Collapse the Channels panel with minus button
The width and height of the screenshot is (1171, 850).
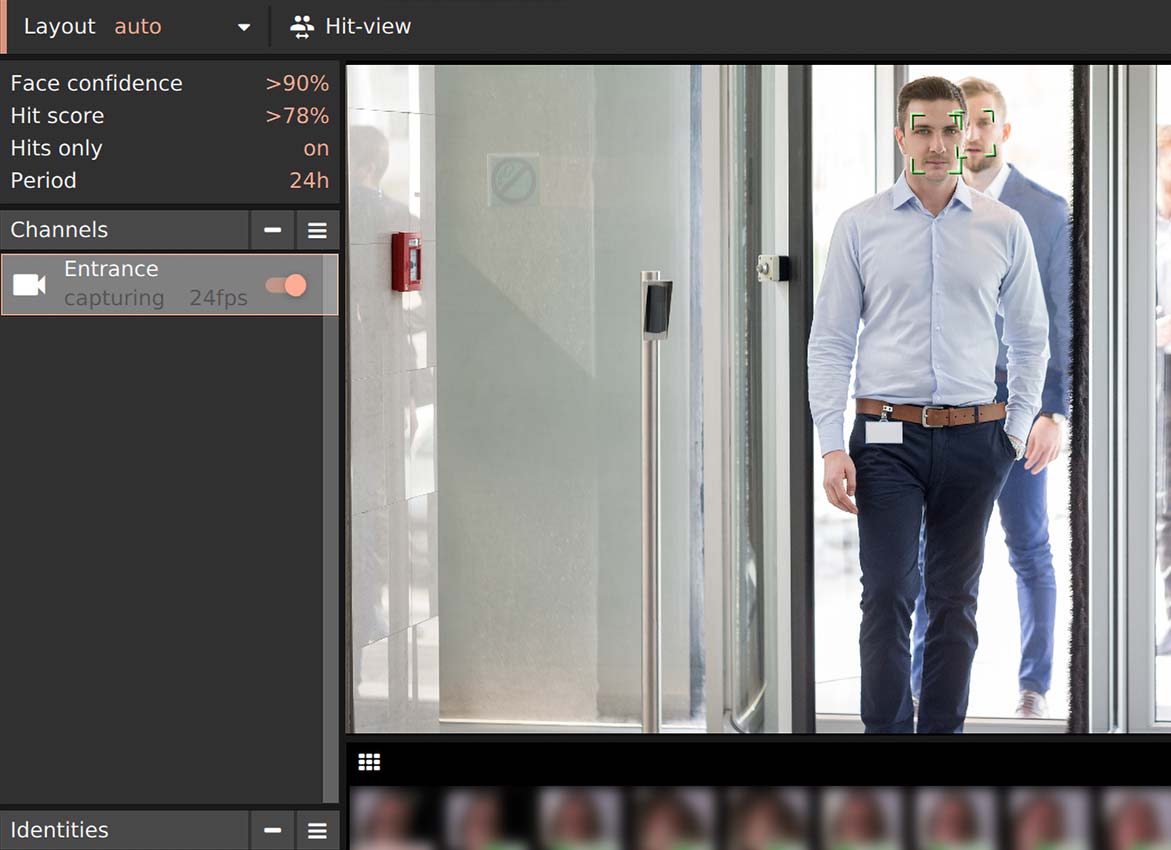pos(272,230)
